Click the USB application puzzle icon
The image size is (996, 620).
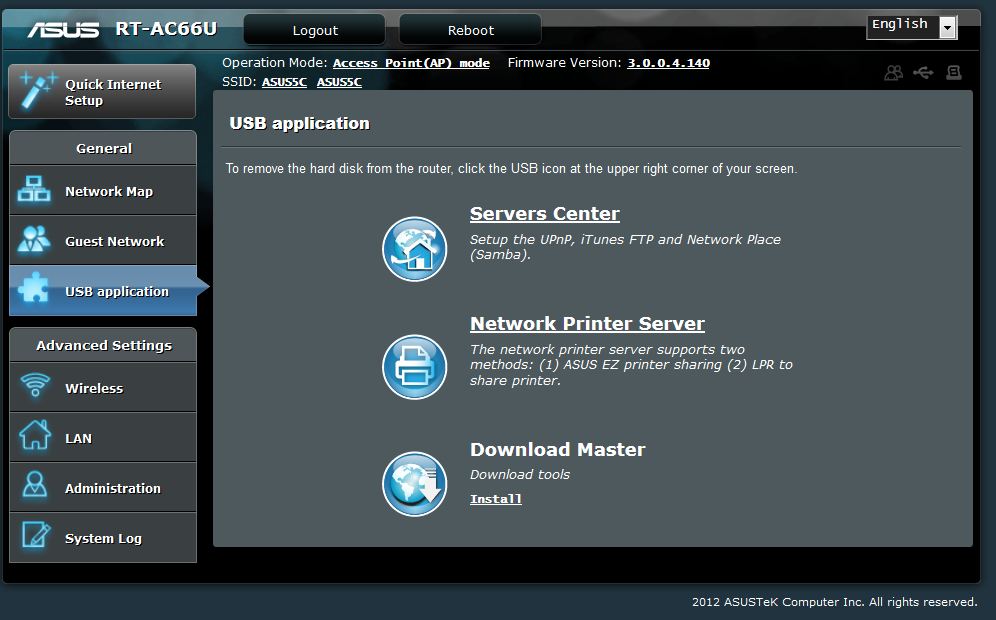click(x=34, y=287)
